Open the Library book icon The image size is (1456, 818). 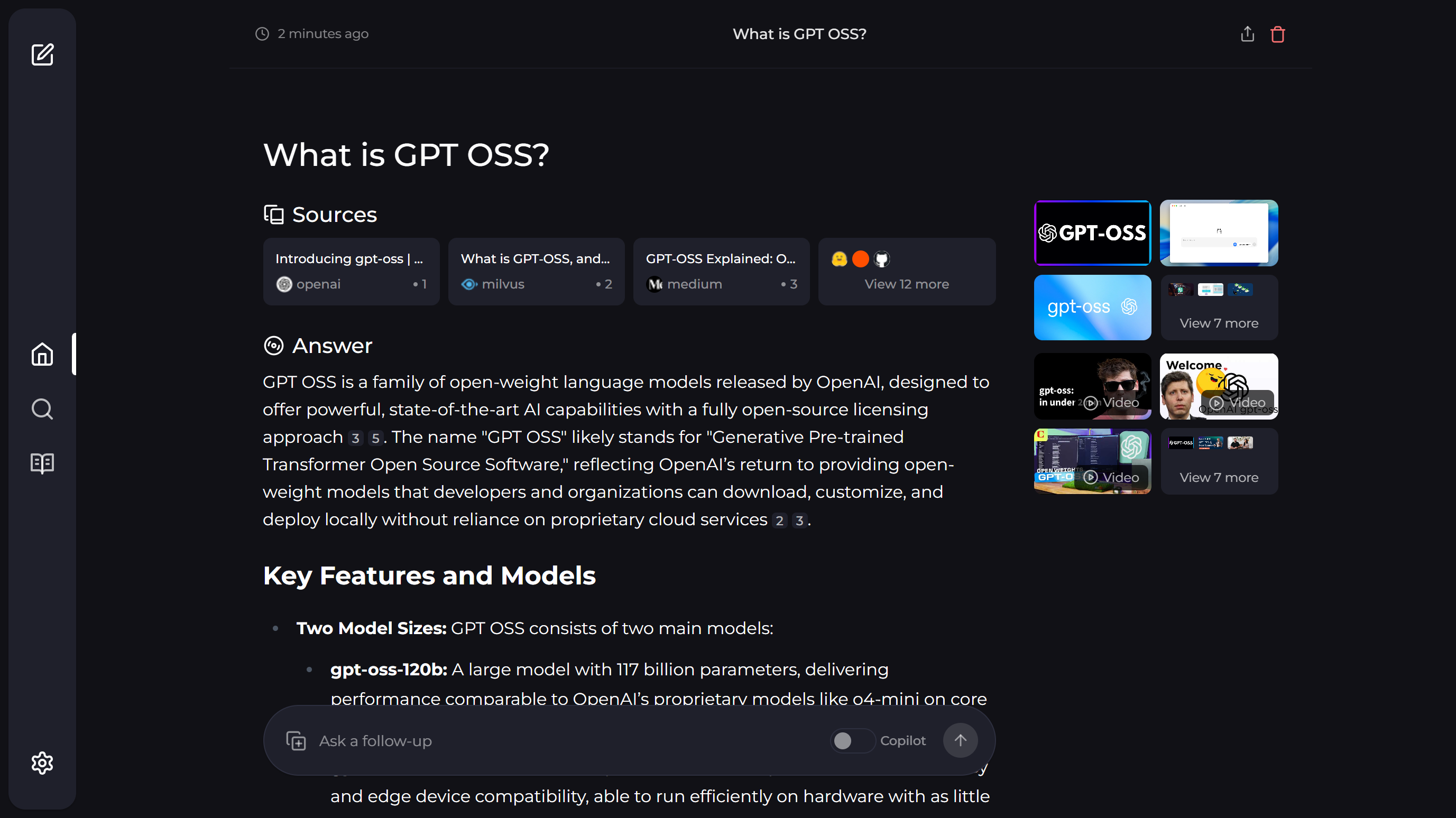pyautogui.click(x=42, y=463)
